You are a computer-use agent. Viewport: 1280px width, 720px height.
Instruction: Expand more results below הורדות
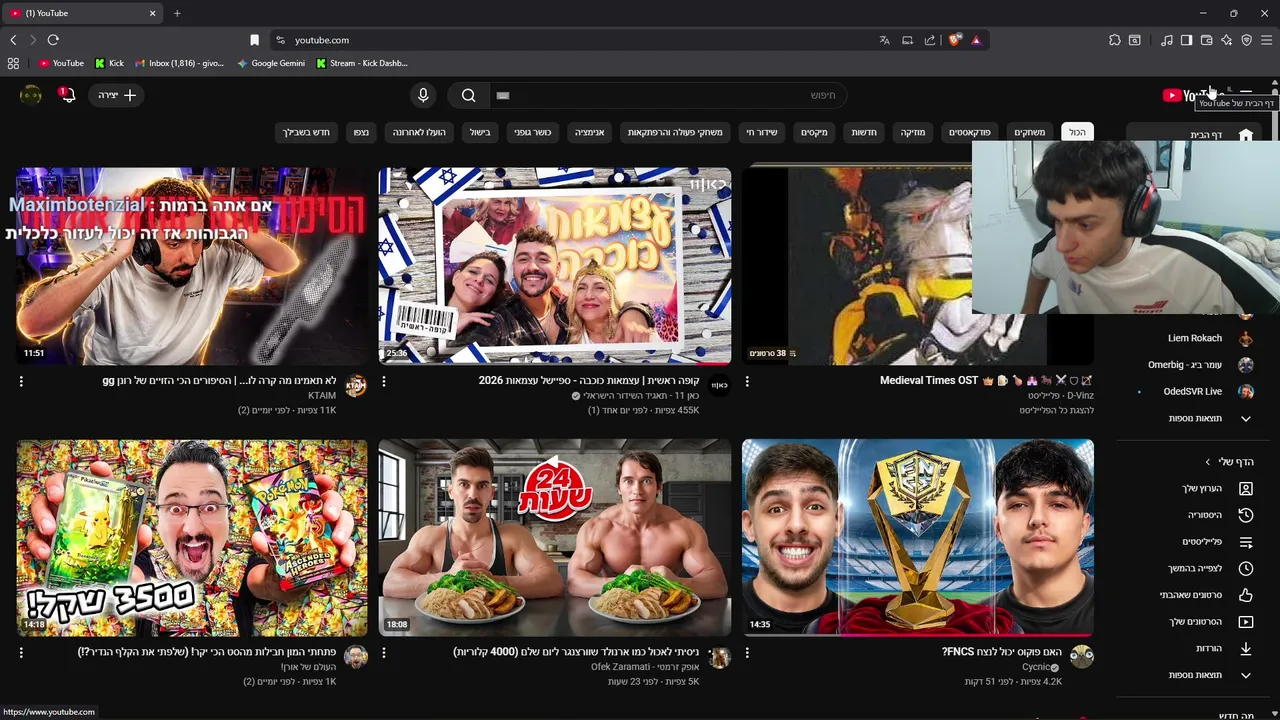coord(1195,675)
